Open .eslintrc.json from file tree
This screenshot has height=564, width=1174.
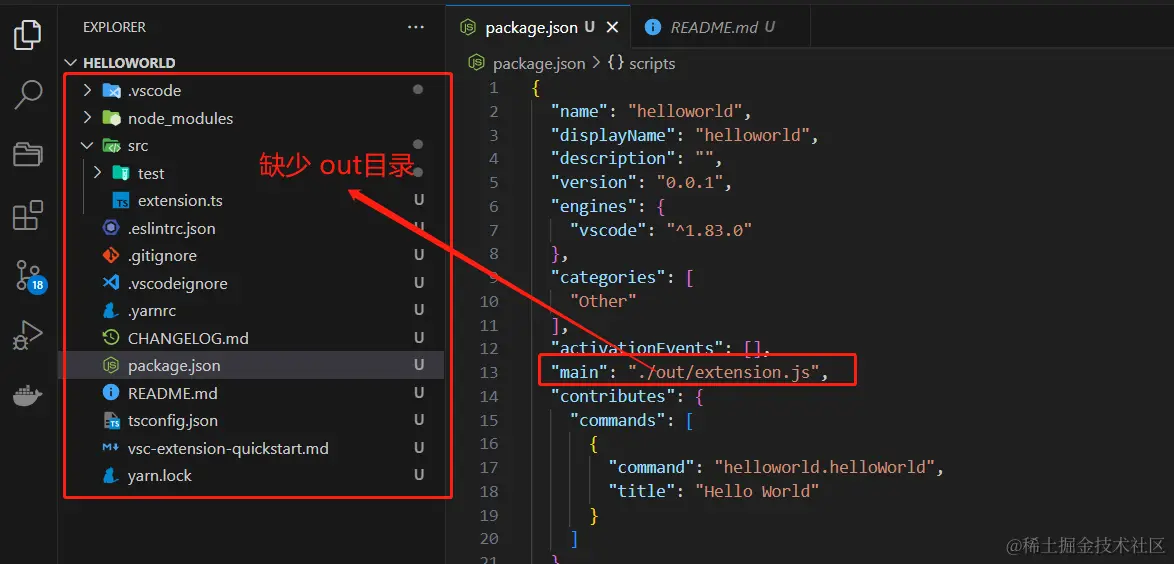coord(171,228)
